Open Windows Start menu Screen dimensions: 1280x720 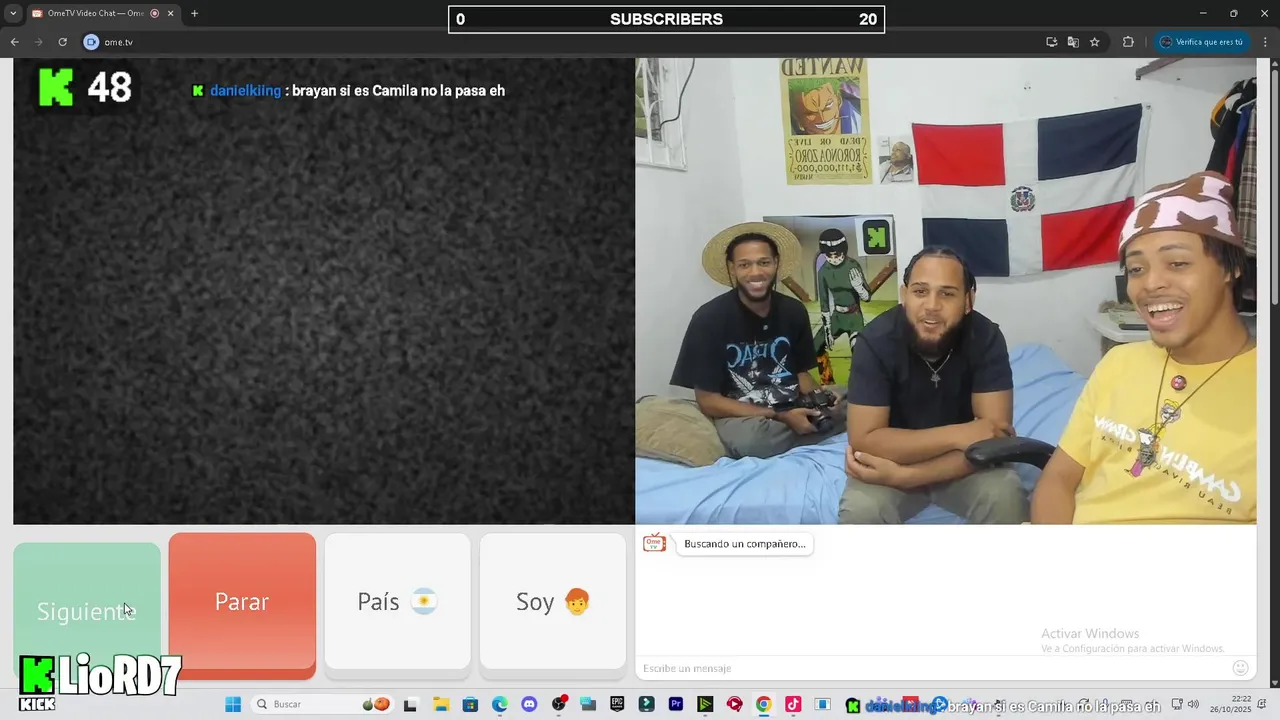[x=233, y=704]
